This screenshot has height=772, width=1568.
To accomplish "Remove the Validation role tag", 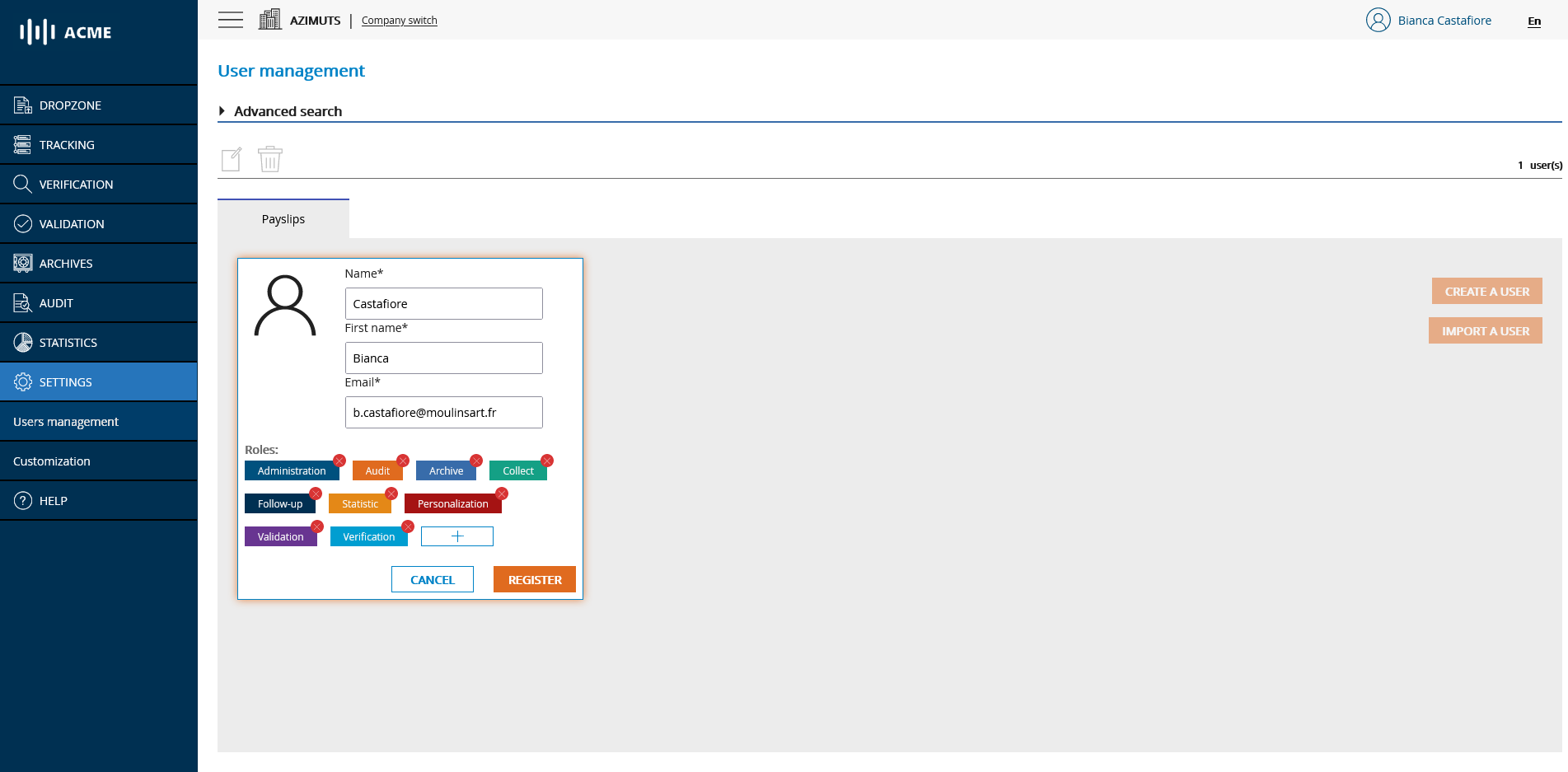I will (317, 526).
